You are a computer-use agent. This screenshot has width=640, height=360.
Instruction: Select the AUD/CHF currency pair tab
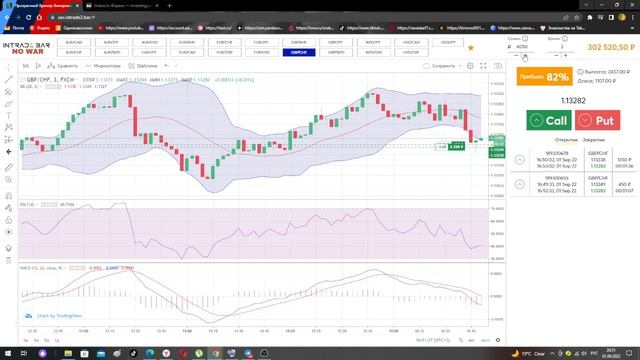point(74,52)
